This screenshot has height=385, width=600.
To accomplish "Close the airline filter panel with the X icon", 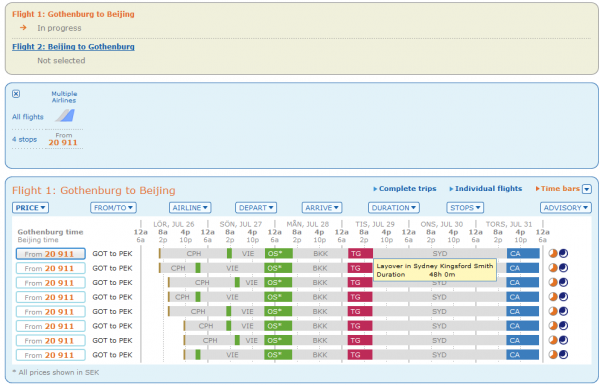I will coord(16,94).
